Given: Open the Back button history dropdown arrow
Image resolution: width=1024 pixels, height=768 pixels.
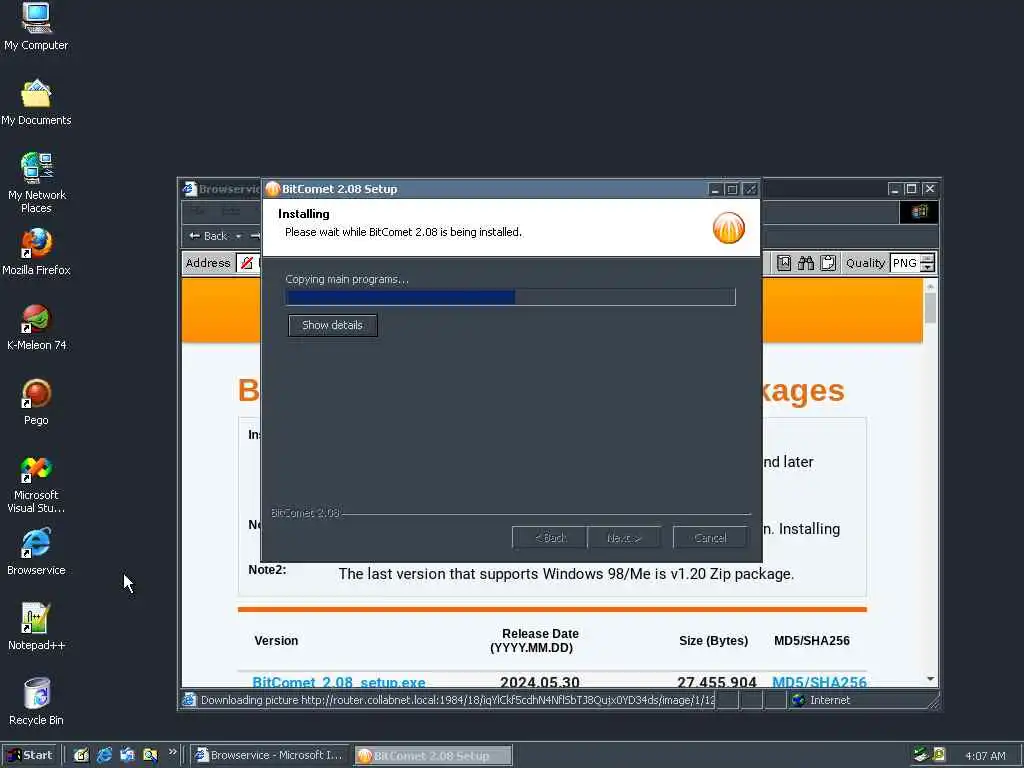Looking at the screenshot, I should (238, 236).
